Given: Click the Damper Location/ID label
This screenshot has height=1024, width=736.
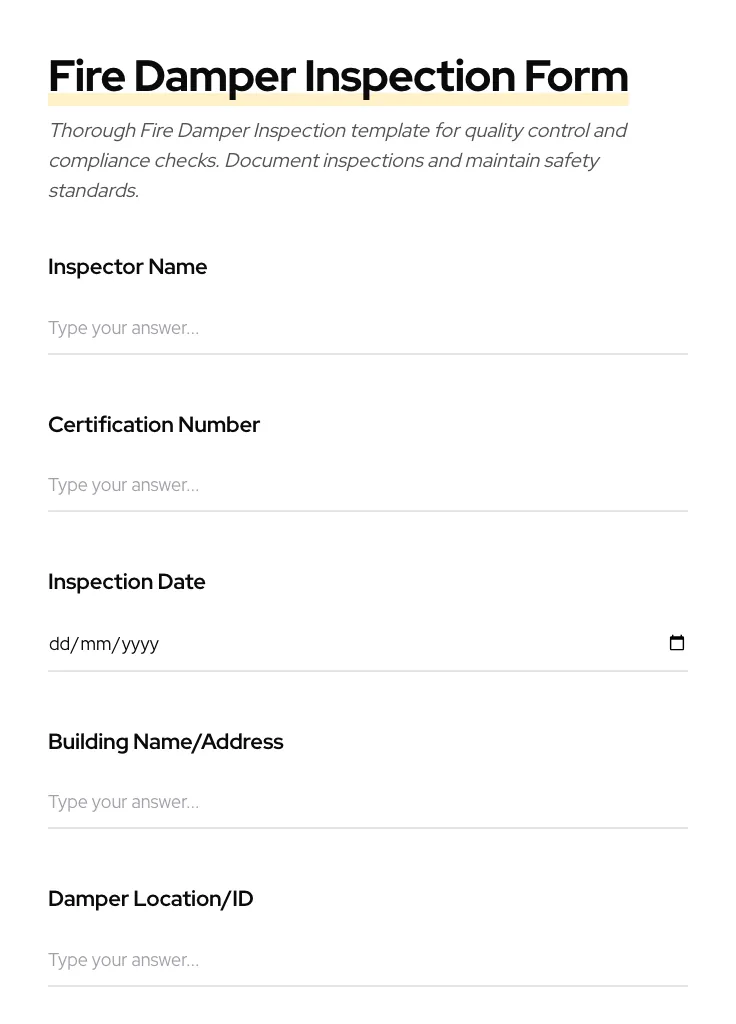Looking at the screenshot, I should tap(151, 898).
